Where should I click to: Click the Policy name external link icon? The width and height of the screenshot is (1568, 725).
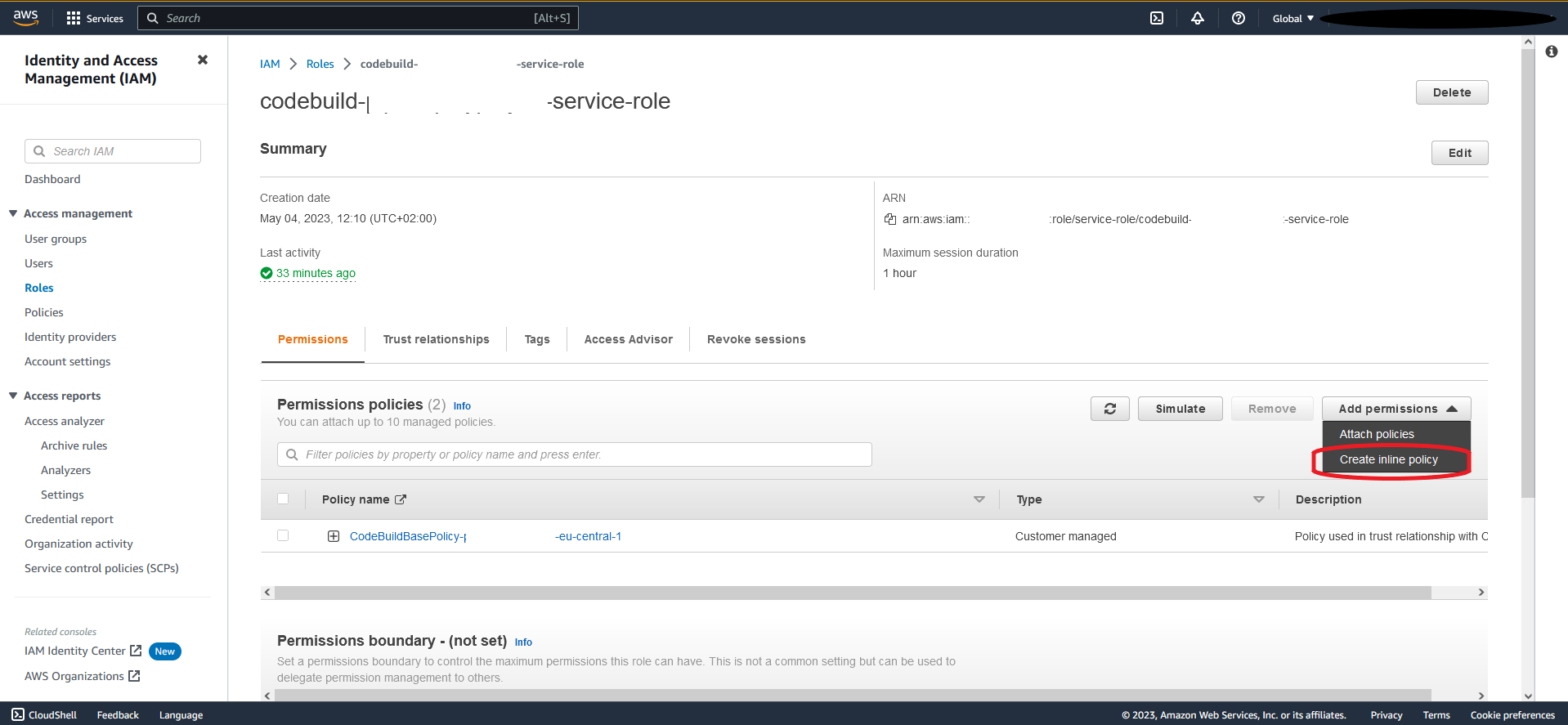click(401, 499)
